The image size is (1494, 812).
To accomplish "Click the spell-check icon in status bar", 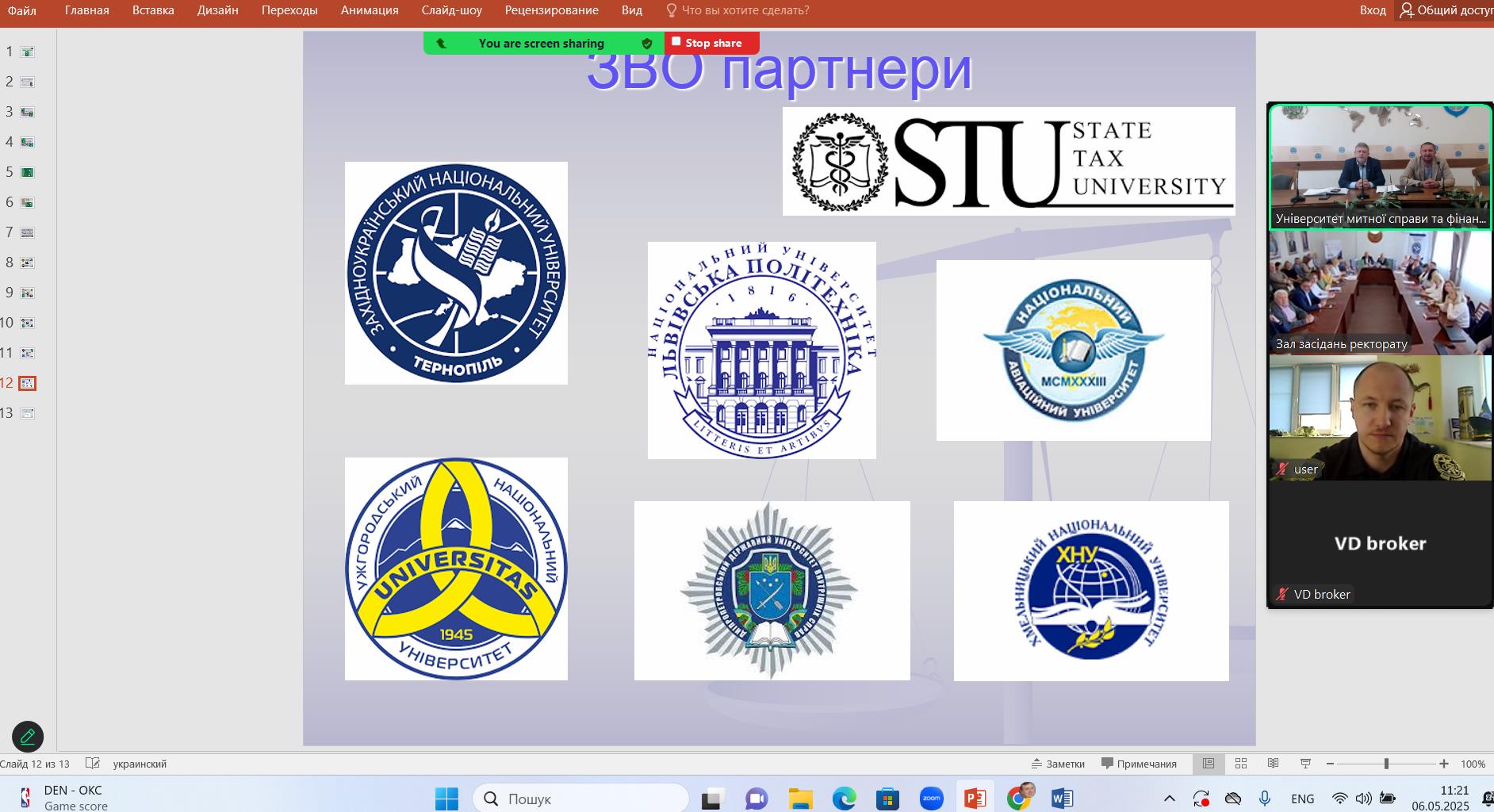I will point(93,764).
